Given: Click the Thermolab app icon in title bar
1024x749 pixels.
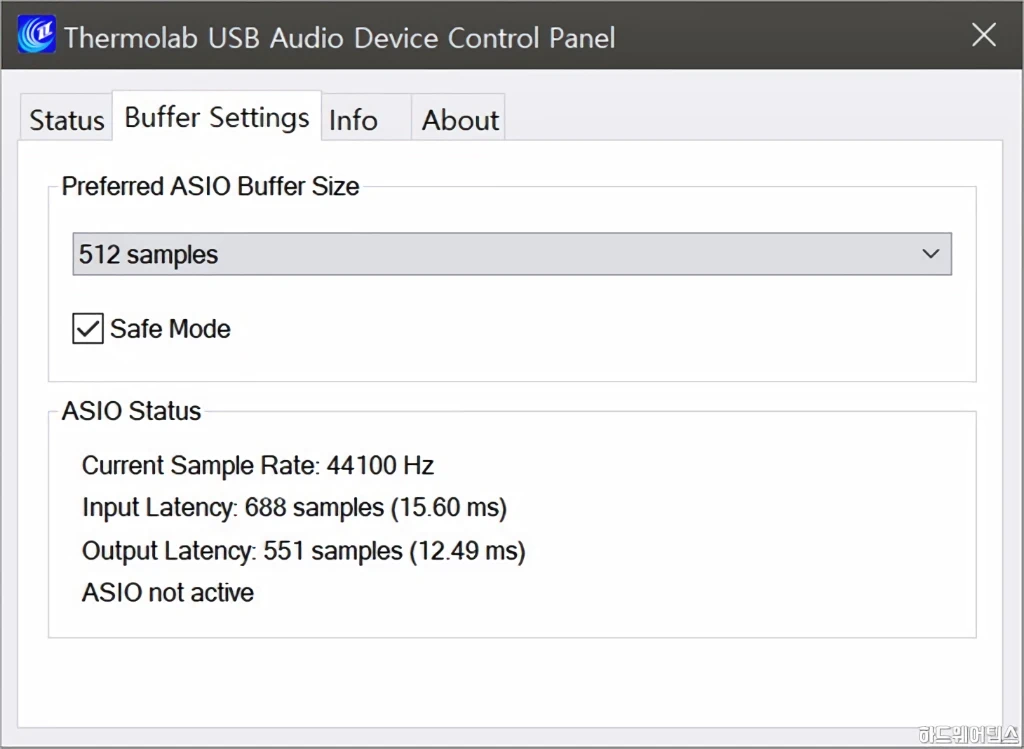Looking at the screenshot, I should coord(36,35).
